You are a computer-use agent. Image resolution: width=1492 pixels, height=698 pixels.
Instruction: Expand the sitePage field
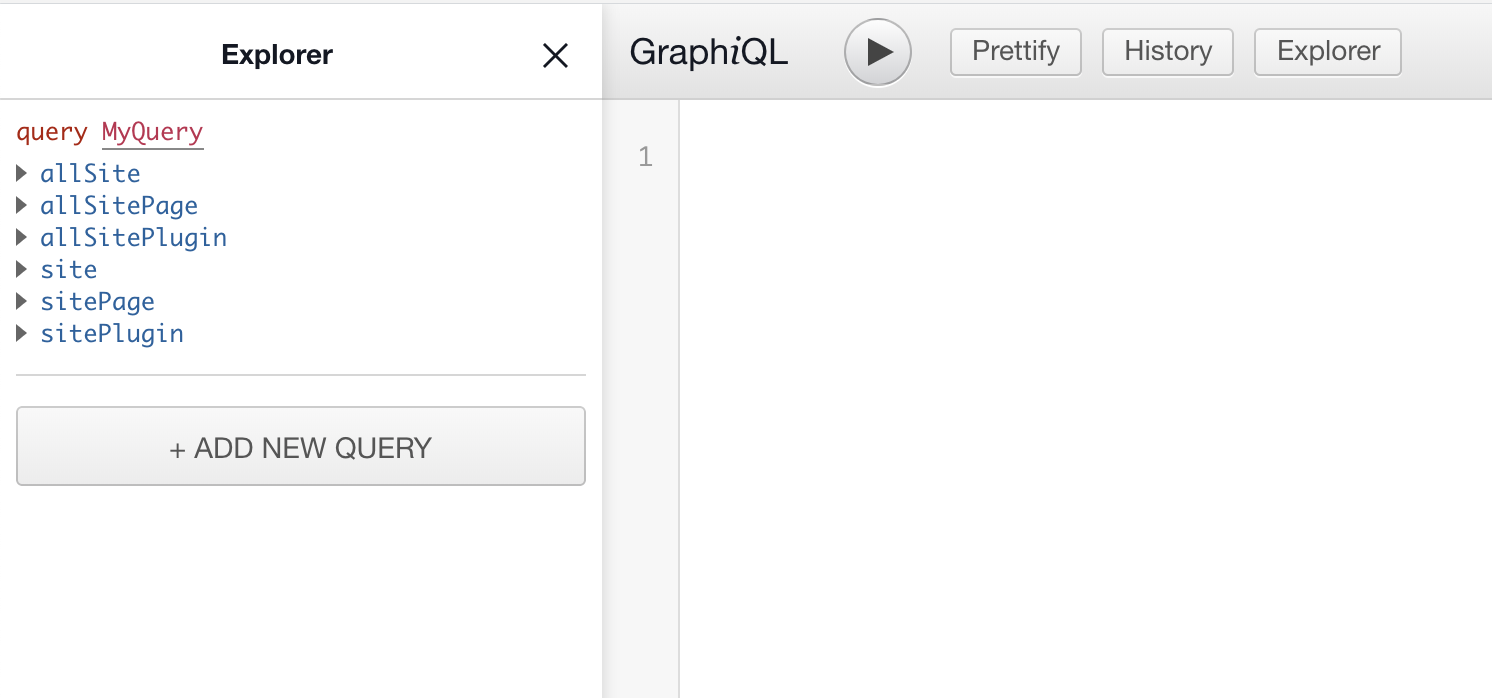[22, 301]
